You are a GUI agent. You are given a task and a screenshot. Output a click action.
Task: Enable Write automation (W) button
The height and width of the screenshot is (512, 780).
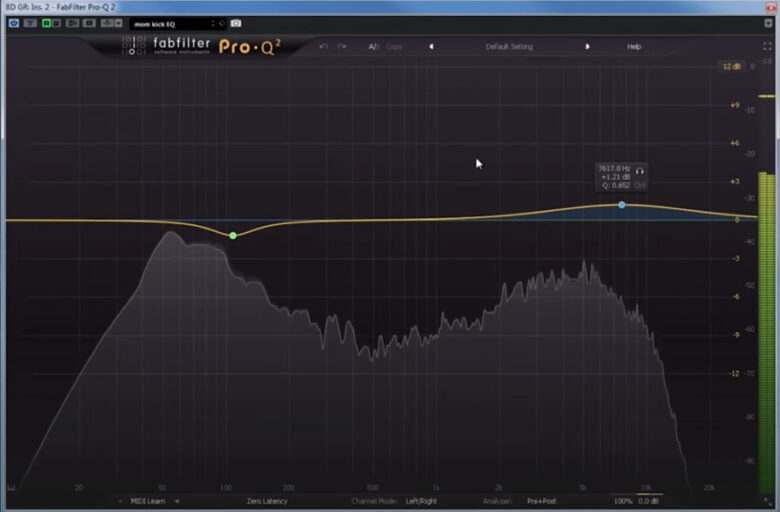pos(56,23)
